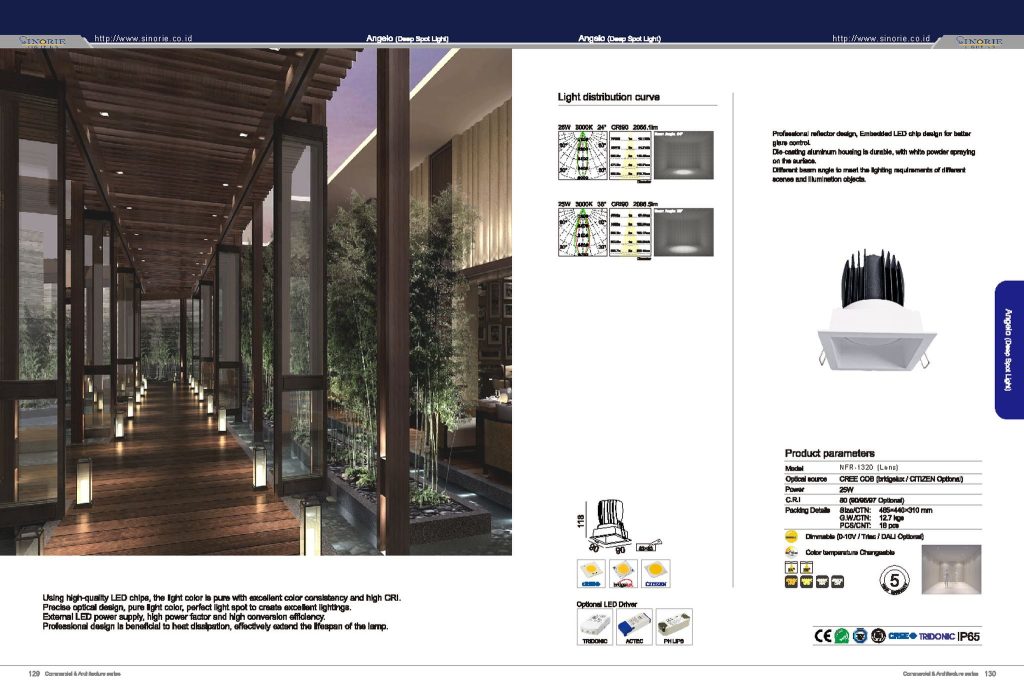Click the yellow Dimmable icon
1024x700 pixels.
[793, 537]
